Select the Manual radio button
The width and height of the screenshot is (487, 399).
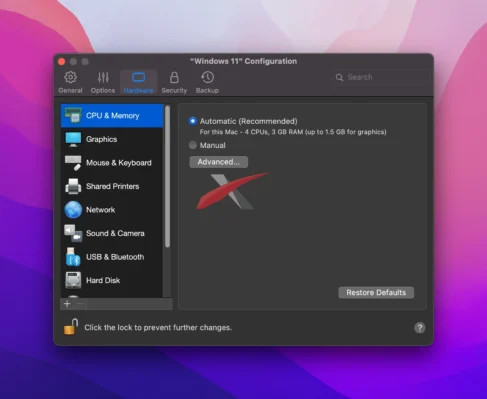click(193, 145)
